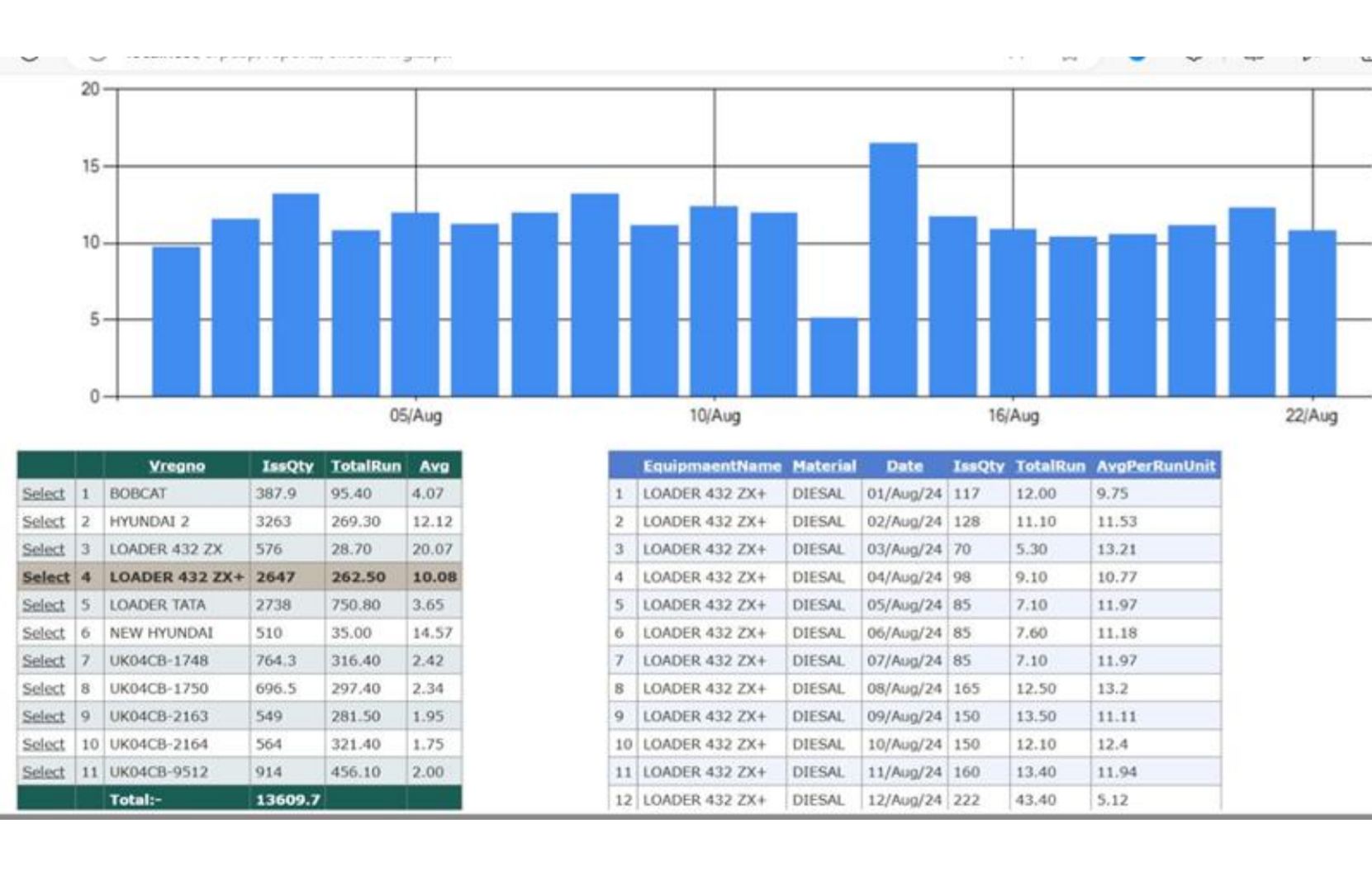Click the tallest chart bar near 14 Aug
The image size is (1372, 881).
[894, 264]
